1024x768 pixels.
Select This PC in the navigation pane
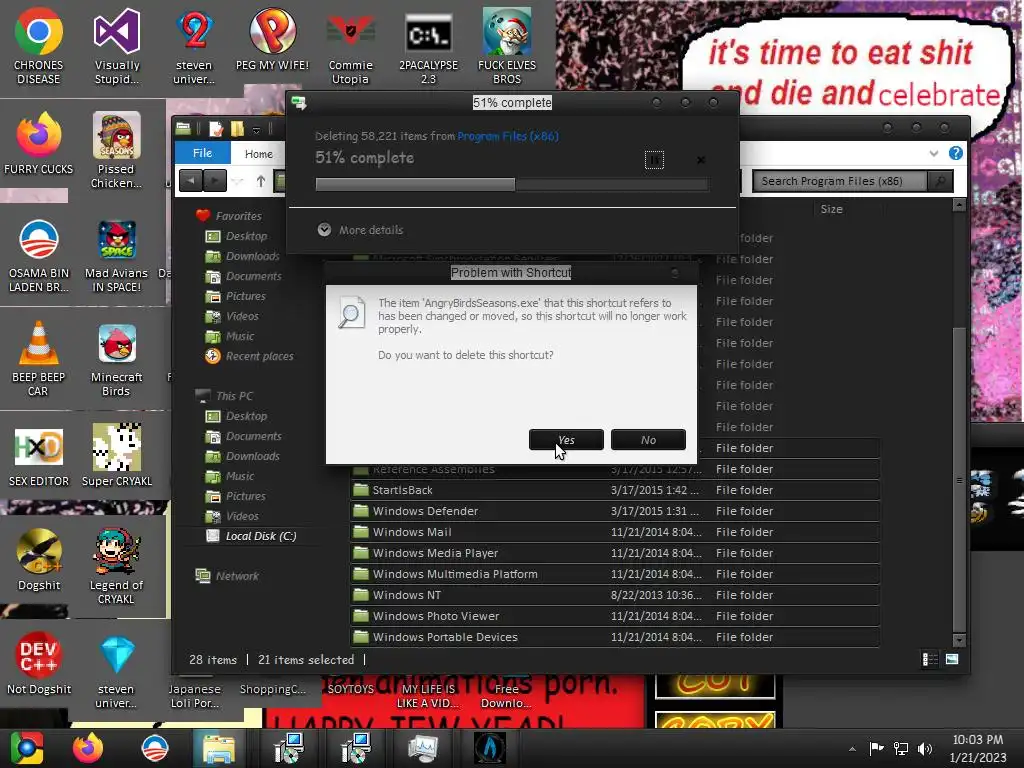pos(224,396)
